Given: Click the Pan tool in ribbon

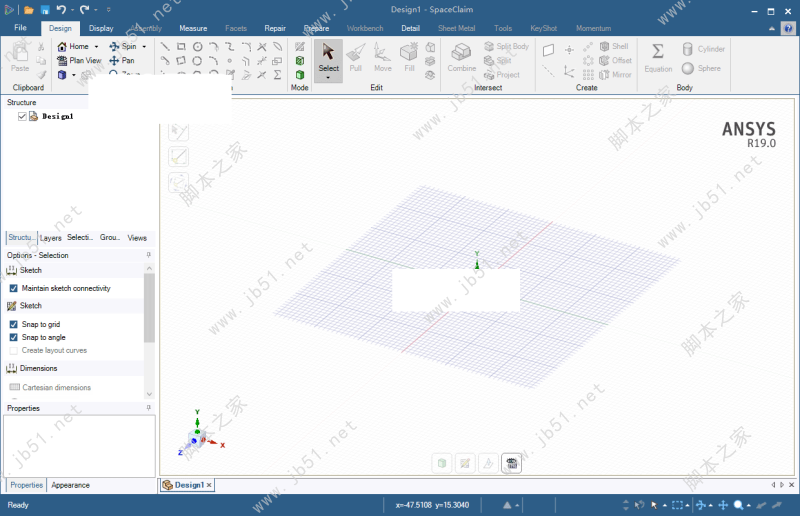Looking at the screenshot, I should coord(122,61).
